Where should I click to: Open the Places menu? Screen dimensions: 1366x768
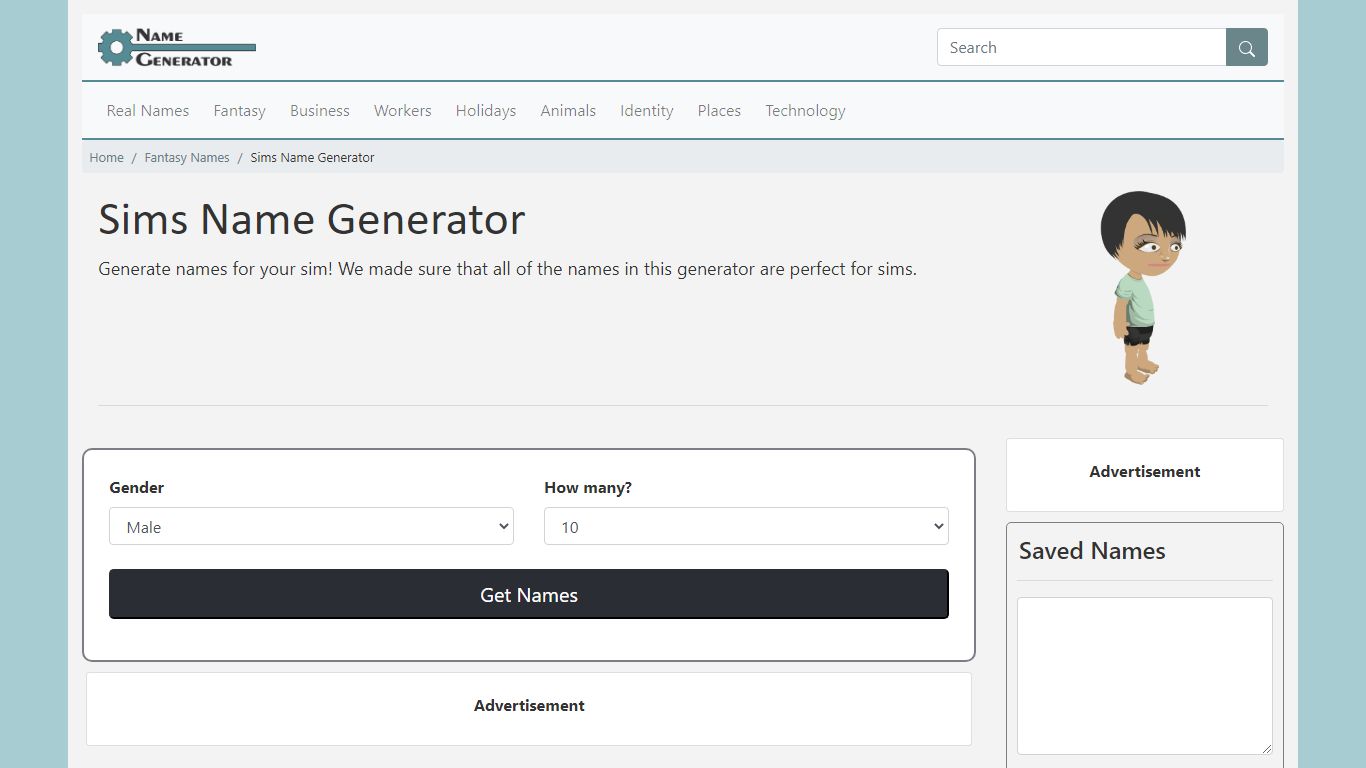tap(719, 111)
